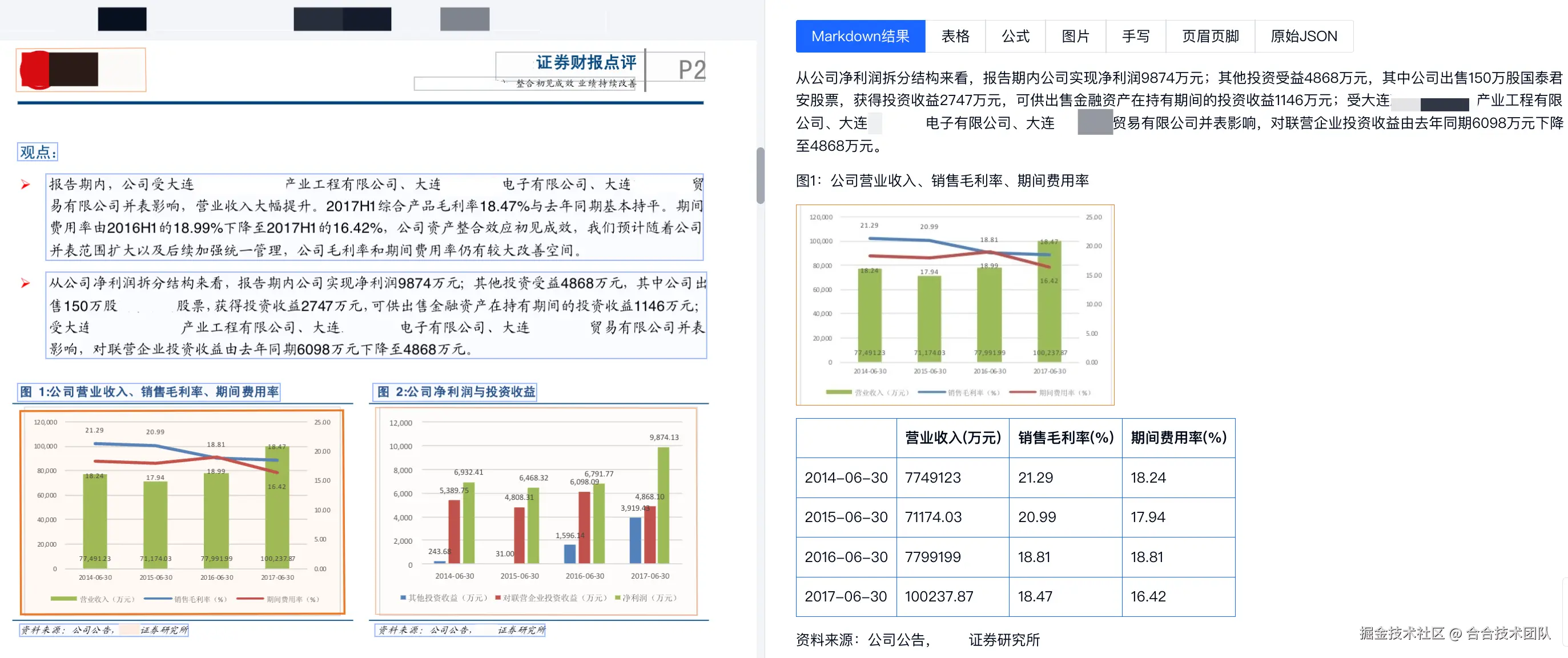Select the 图1 chart title label
Image resolution: width=1568 pixels, height=658 pixels.
pos(149,392)
